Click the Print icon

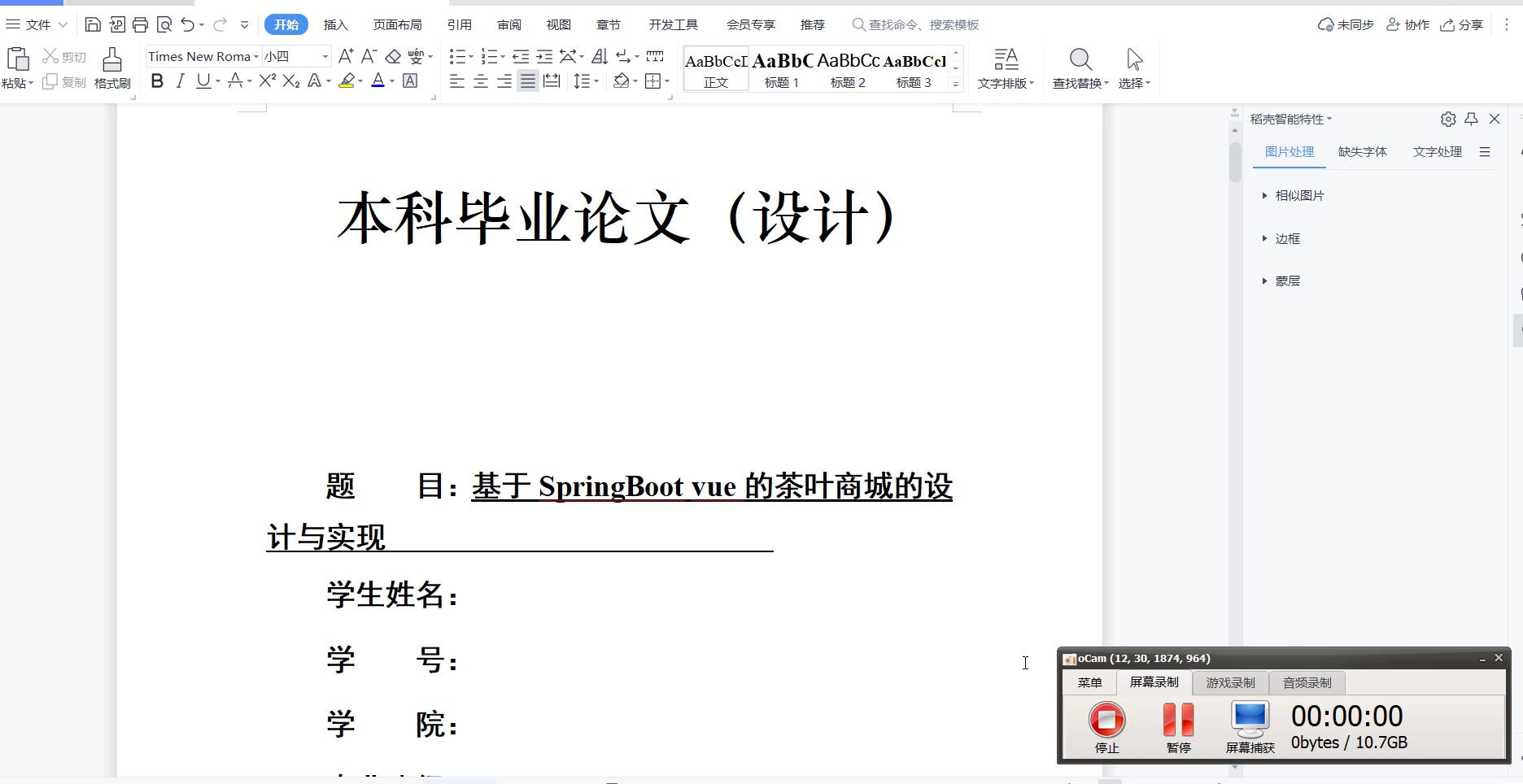[x=140, y=24]
